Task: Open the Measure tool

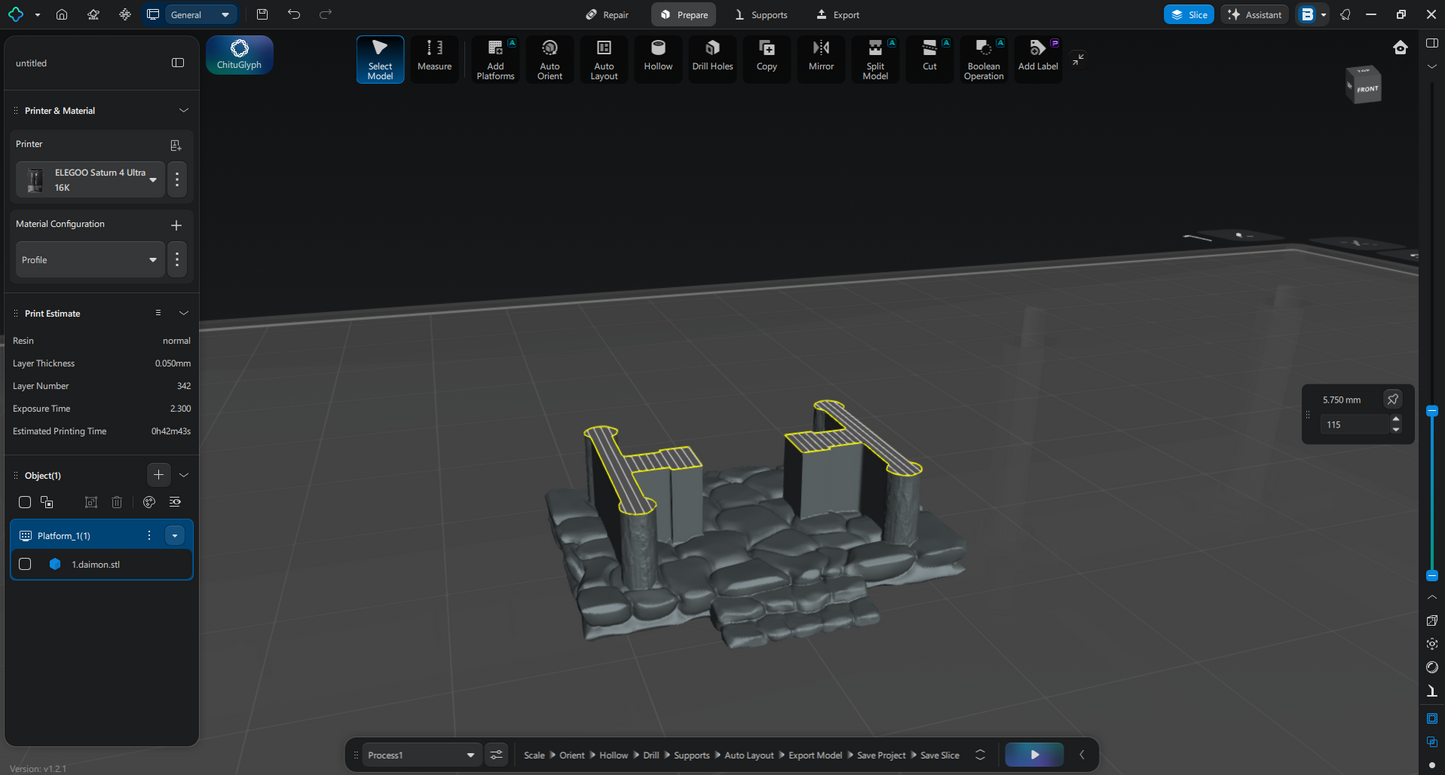Action: [x=434, y=60]
